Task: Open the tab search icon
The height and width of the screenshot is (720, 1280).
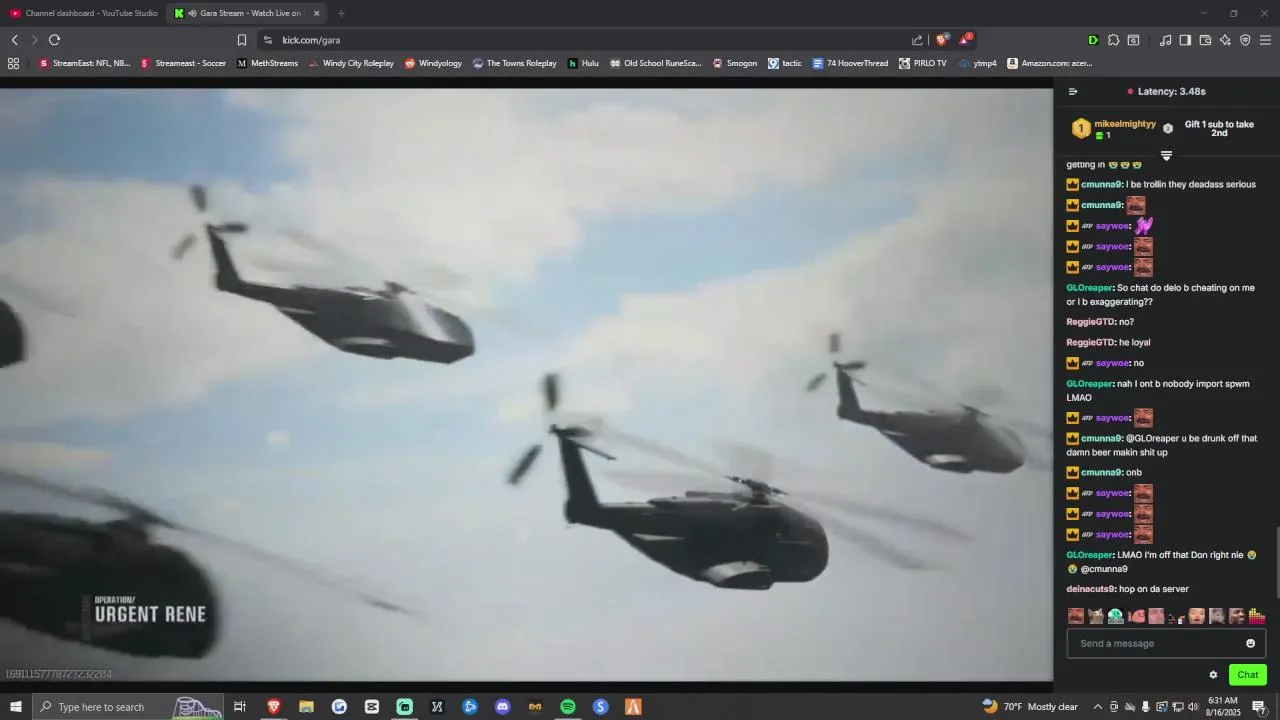Action: click(1133, 40)
